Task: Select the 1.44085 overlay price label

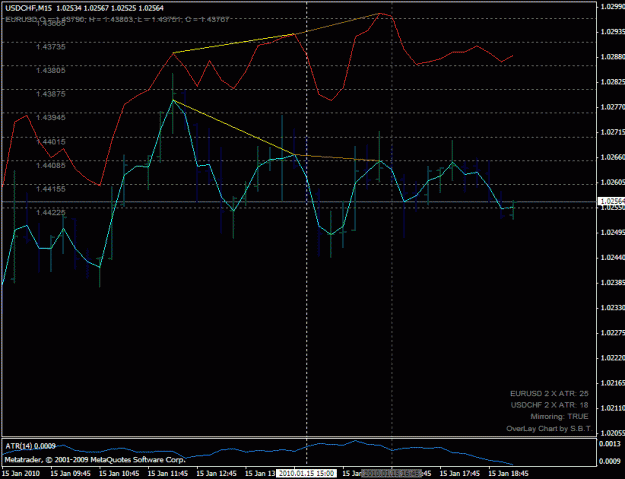Action: pyautogui.click(x=51, y=165)
